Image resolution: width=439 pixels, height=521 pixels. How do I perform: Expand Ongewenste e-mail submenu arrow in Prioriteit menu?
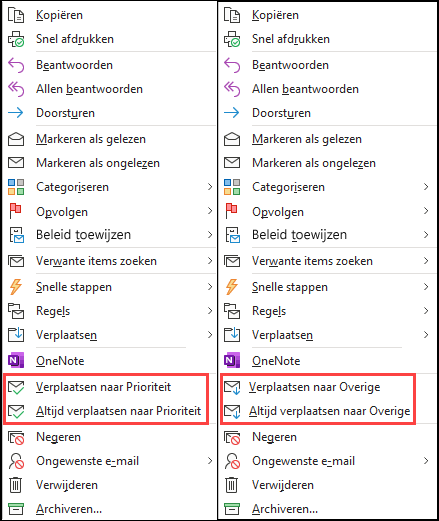coord(210,461)
